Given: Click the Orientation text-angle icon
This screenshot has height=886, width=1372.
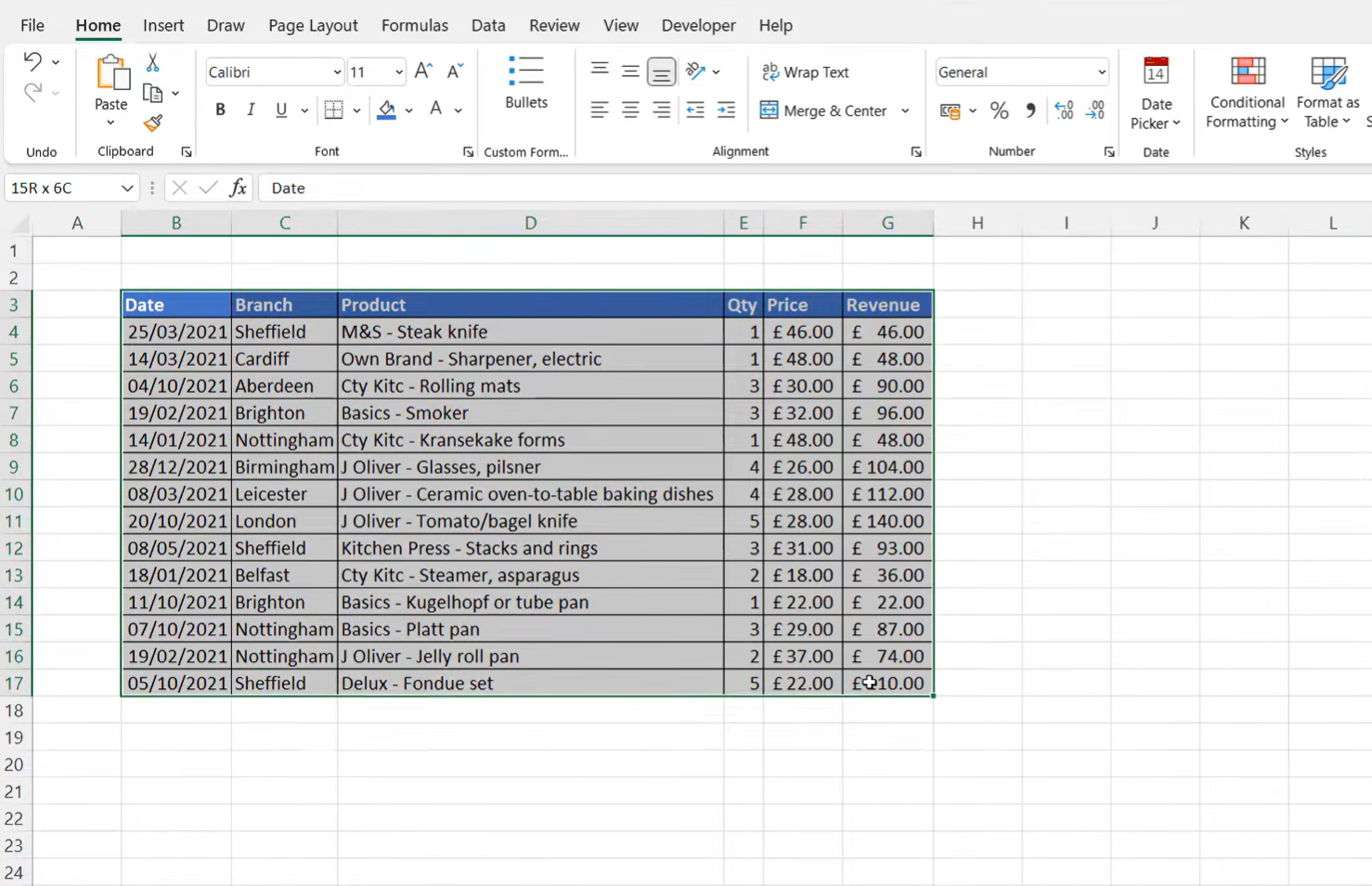Looking at the screenshot, I should 695,71.
